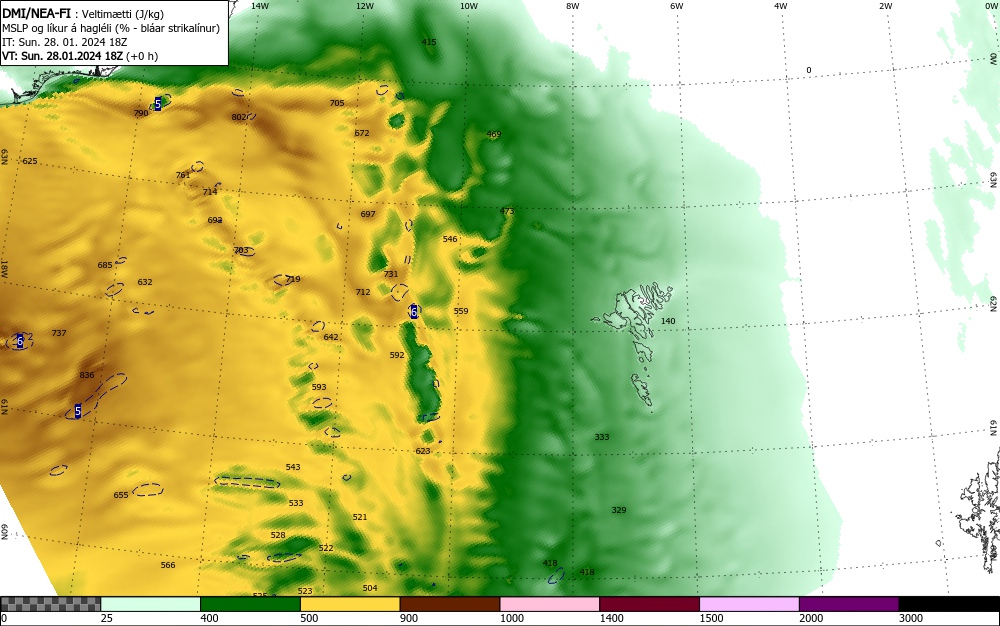Click the map value '521'
Image resolution: width=1000 pixels, height=626 pixels.
point(360,517)
